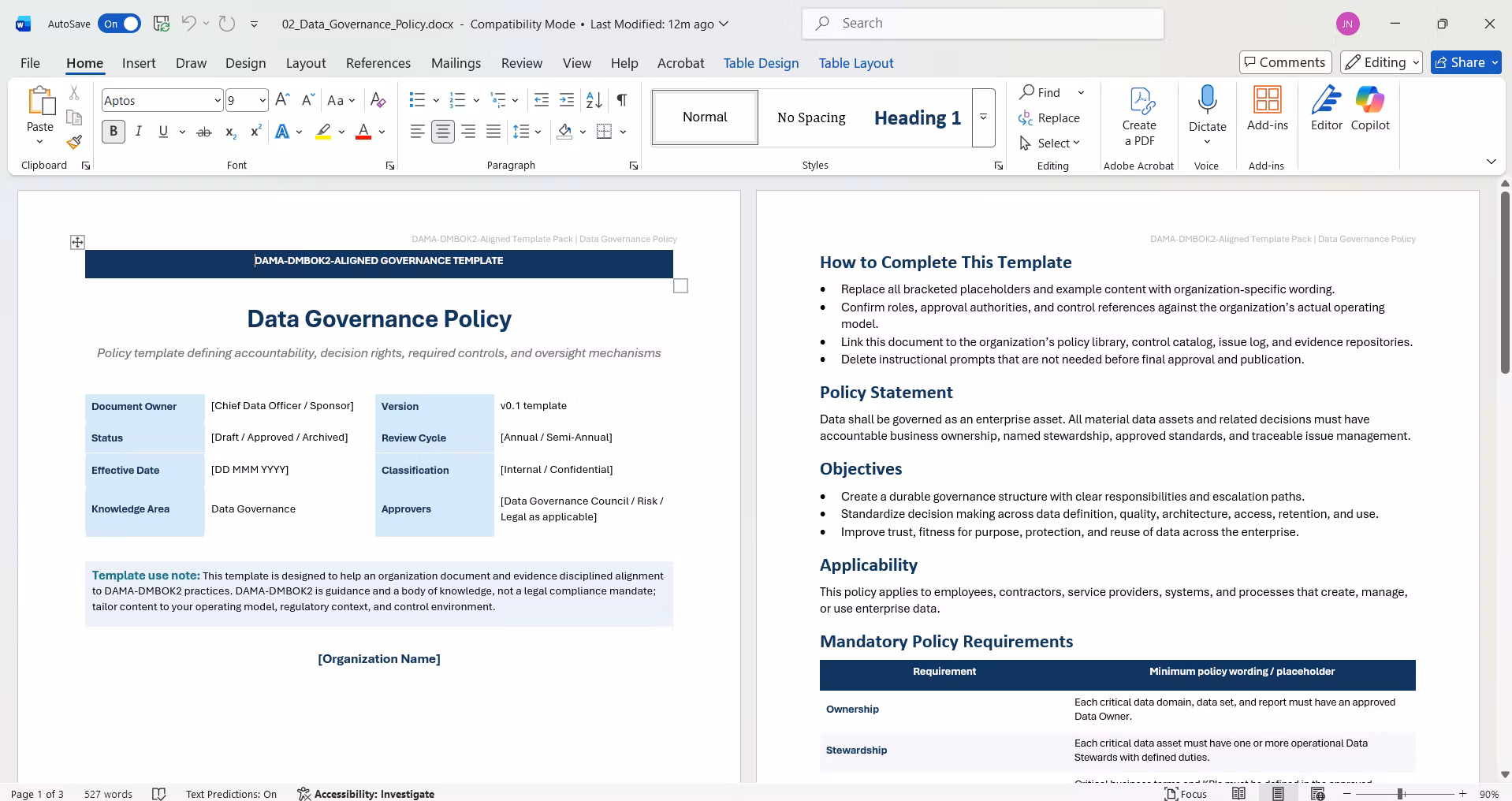This screenshot has width=1512, height=801.
Task: Click the Clear All Formatting icon
Action: [x=378, y=100]
